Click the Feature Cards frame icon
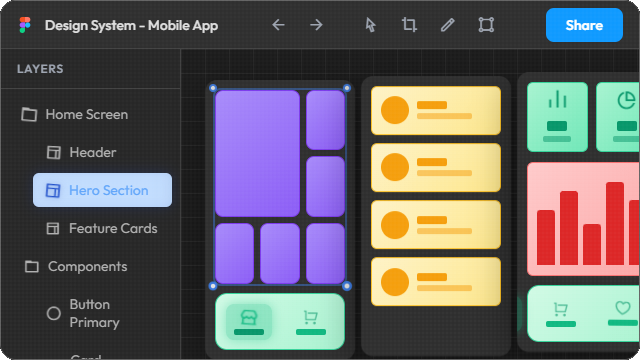This screenshot has height=360, width=640. coord(53,229)
